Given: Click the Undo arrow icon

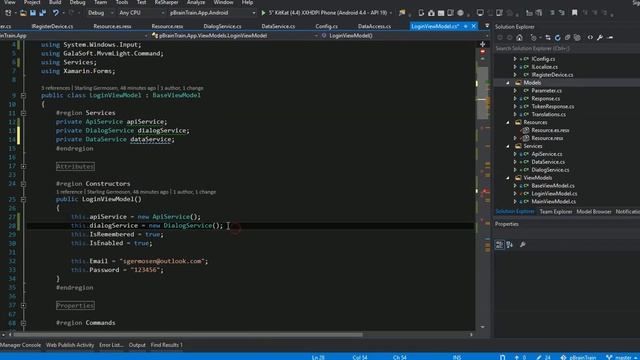Looking at the screenshot, I should 55,13.
